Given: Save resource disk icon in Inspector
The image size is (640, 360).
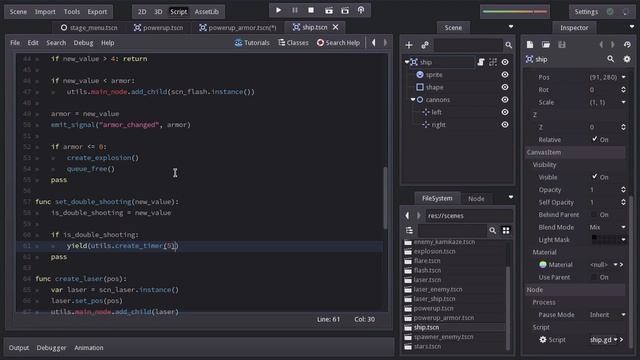Looking at the screenshot, I should click(x=562, y=44).
